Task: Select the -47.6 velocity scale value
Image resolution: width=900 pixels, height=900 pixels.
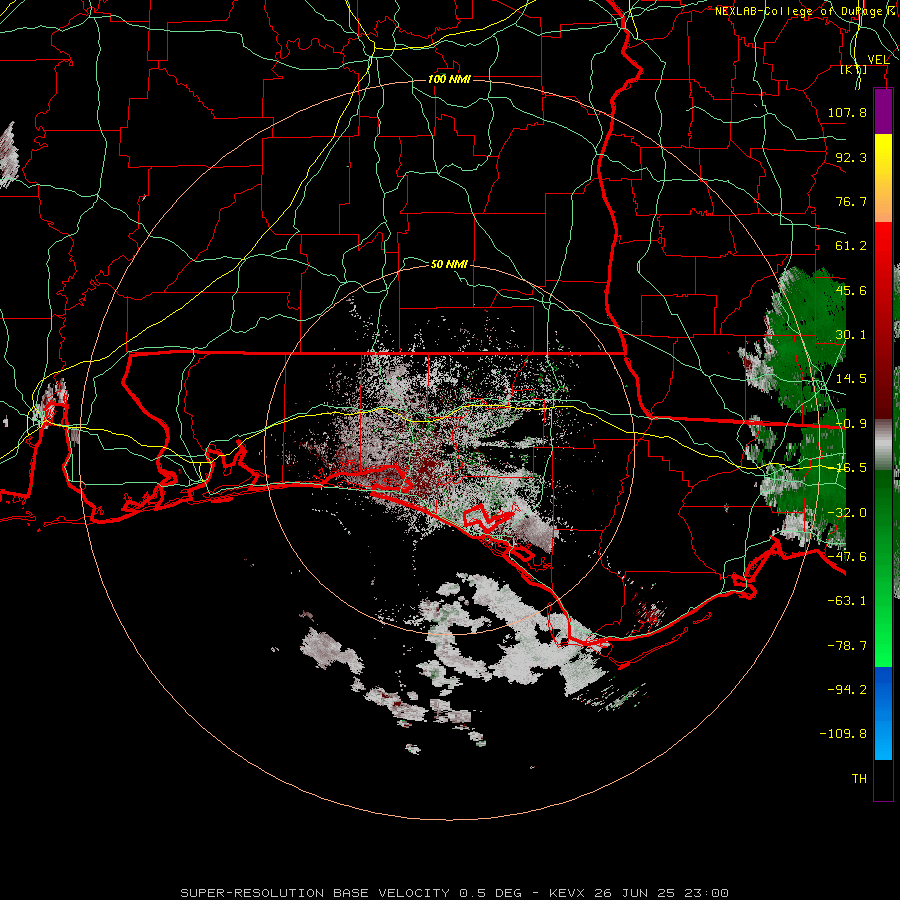Action: [847, 557]
